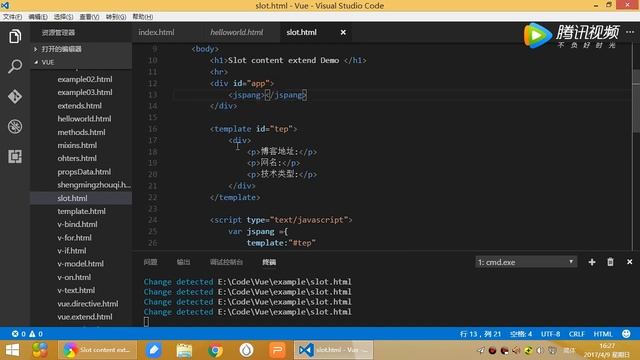Open the 选择(S) menu
Image resolution: width=640 pixels, height=360 pixels.
tap(64, 17)
